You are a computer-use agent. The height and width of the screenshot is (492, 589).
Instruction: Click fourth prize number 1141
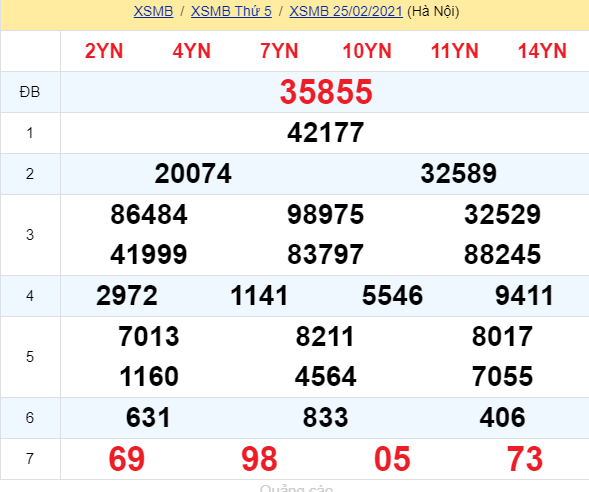(259, 296)
